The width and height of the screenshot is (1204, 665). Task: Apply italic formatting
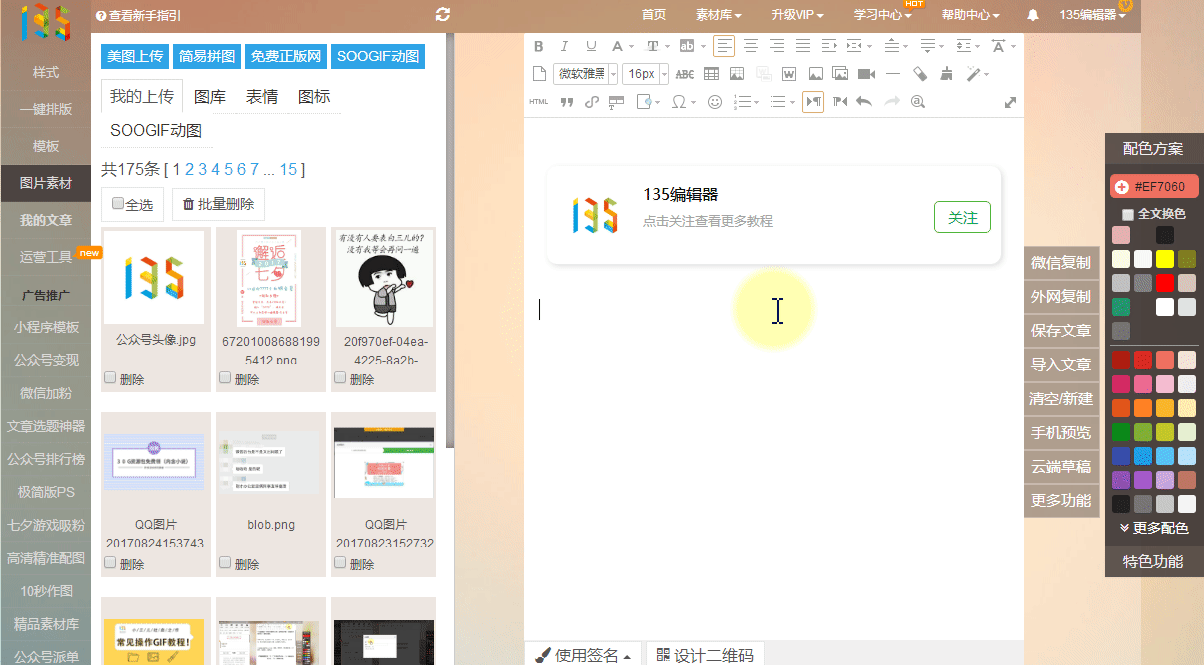564,46
